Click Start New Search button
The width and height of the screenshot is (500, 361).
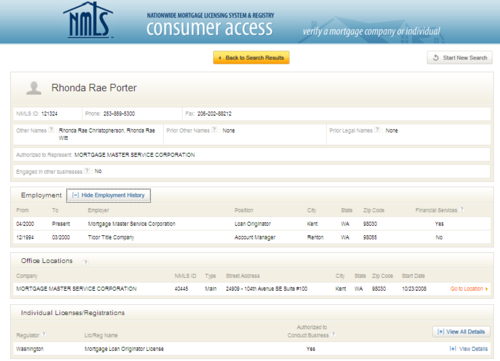tap(460, 58)
